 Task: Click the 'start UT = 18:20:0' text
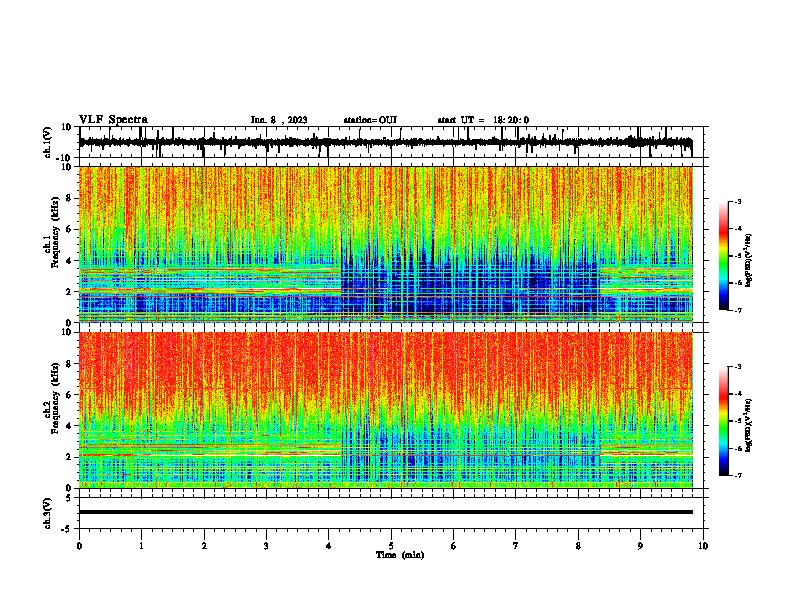[x=483, y=120]
